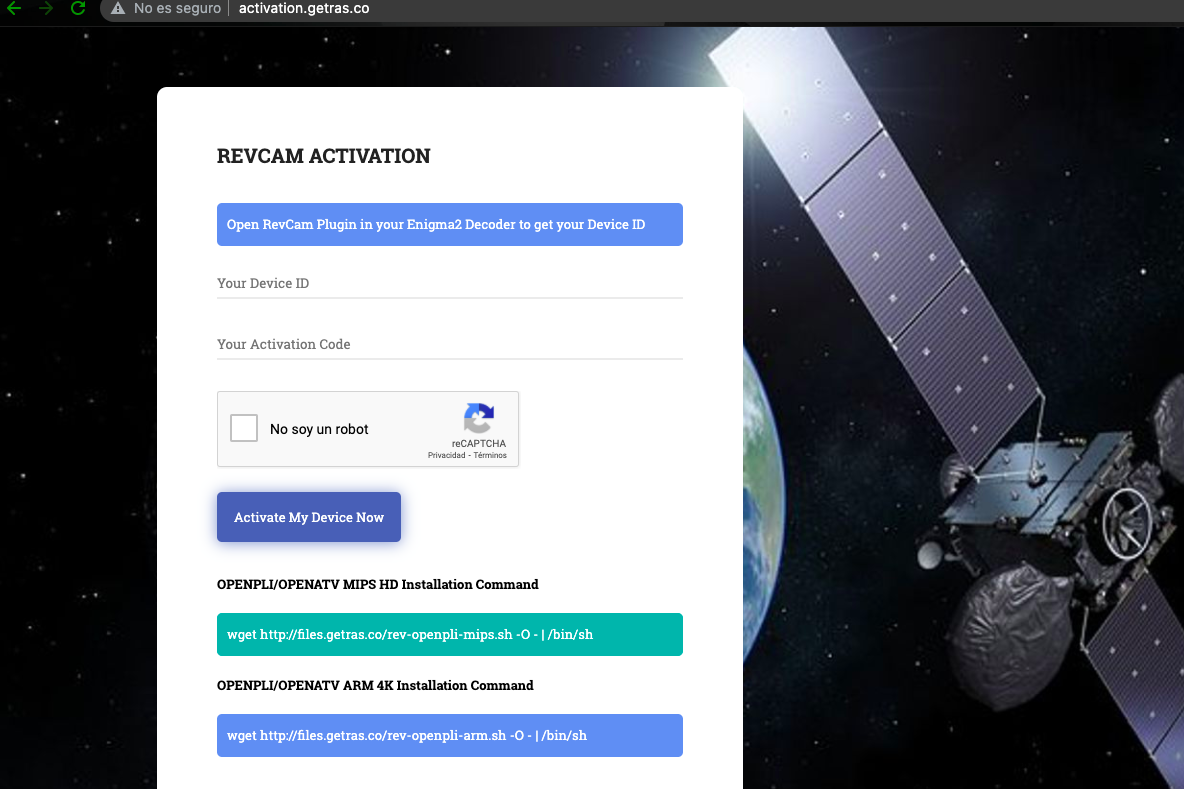Click the OPENPLI/OPENATV ARM 4K heading
This screenshot has width=1184, height=789.
click(375, 685)
